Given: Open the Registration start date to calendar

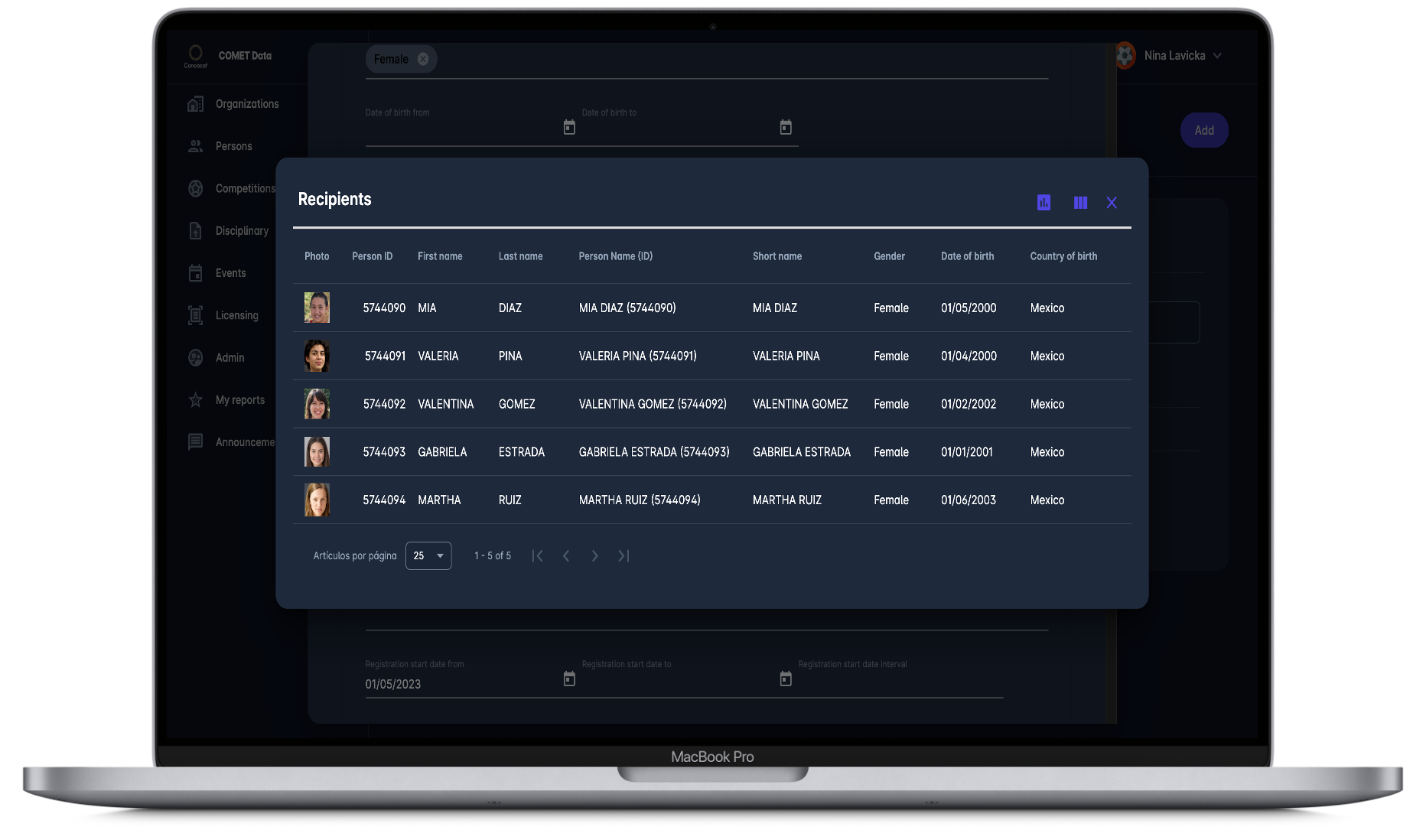Looking at the screenshot, I should 786,679.
